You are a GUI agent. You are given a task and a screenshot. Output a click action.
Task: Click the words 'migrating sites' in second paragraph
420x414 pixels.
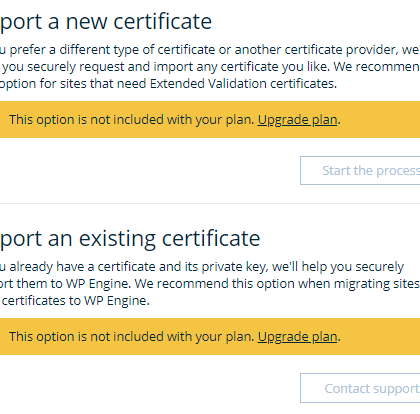tap(377, 284)
